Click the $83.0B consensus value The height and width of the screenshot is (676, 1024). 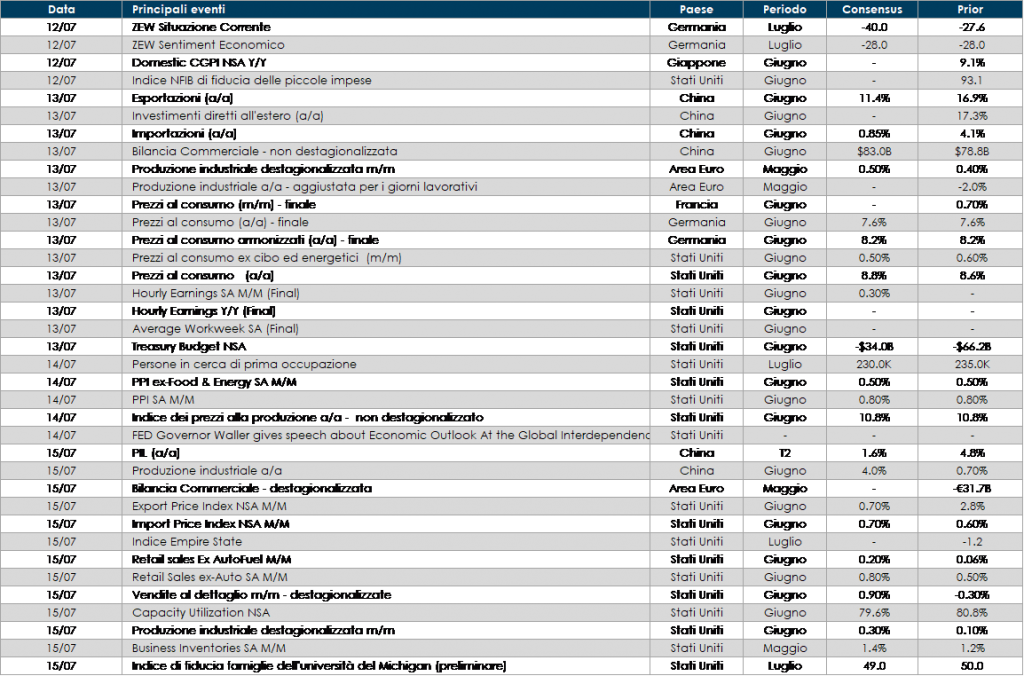pyautogui.click(x=873, y=151)
